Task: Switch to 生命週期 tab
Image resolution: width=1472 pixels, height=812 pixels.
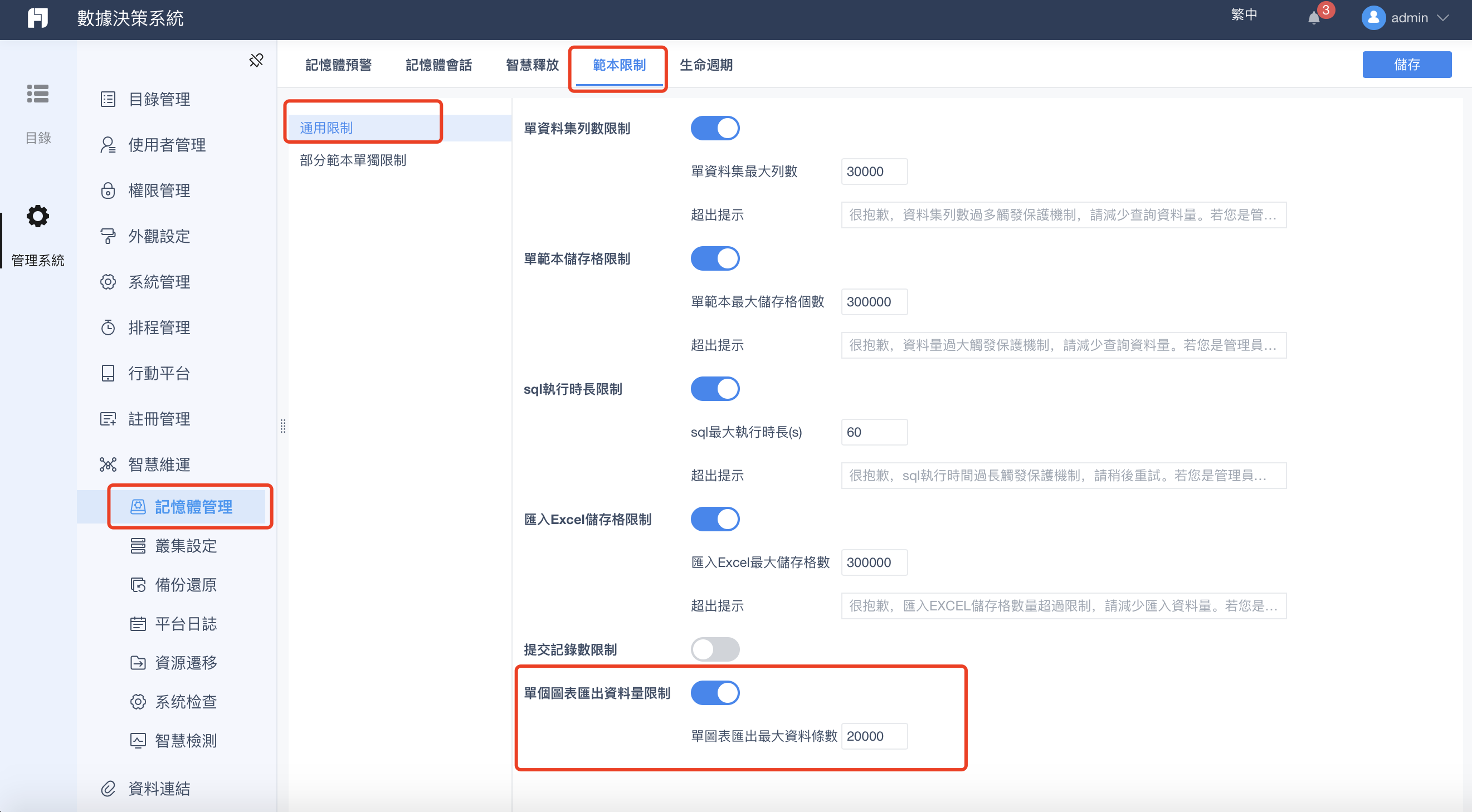Action: click(706, 65)
